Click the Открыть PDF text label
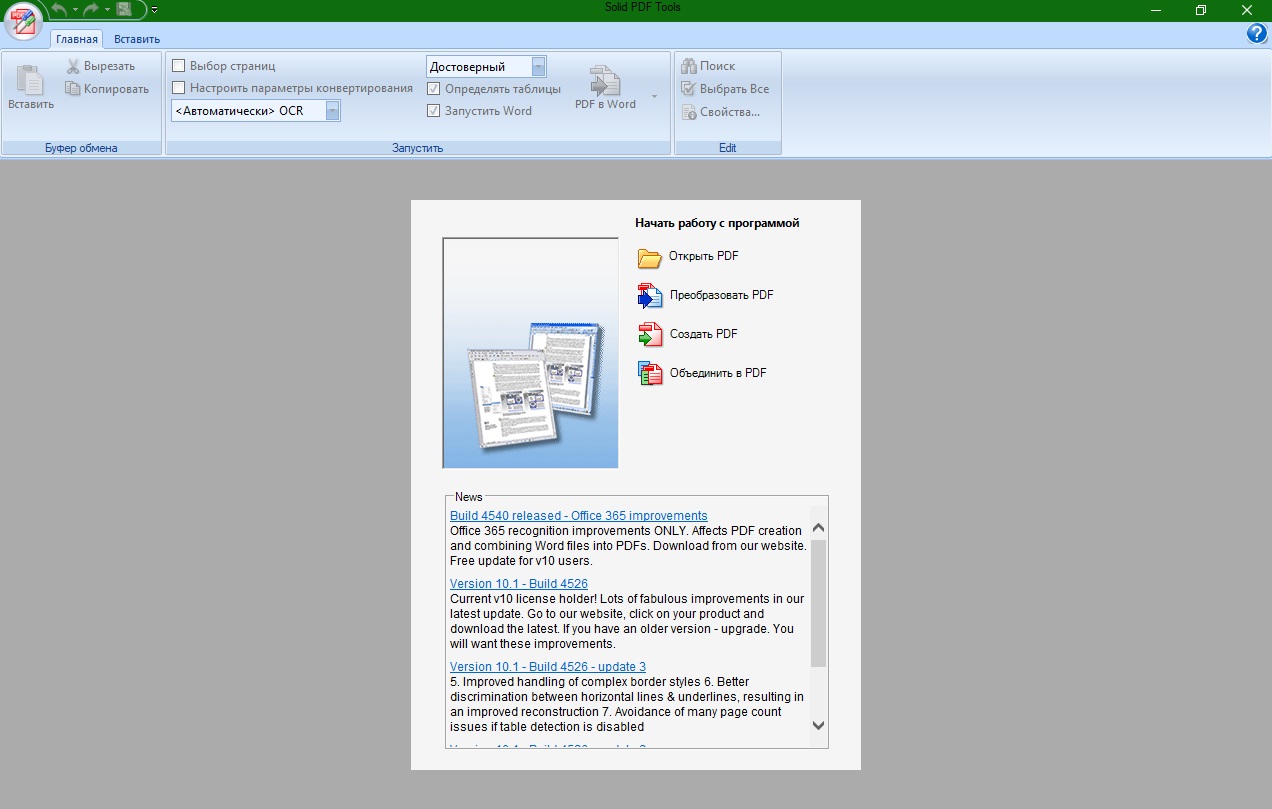1272x809 pixels. click(703, 256)
